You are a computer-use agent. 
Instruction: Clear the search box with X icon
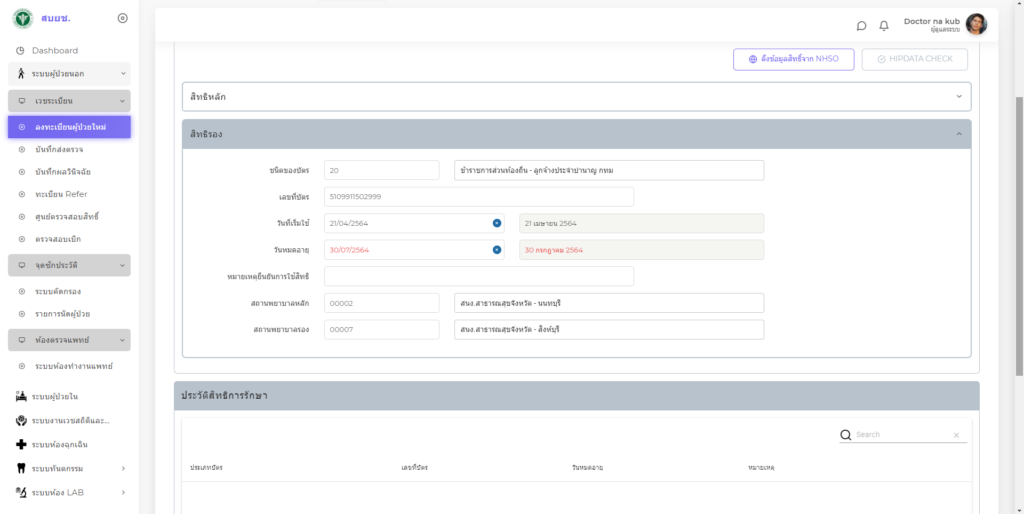(956, 436)
